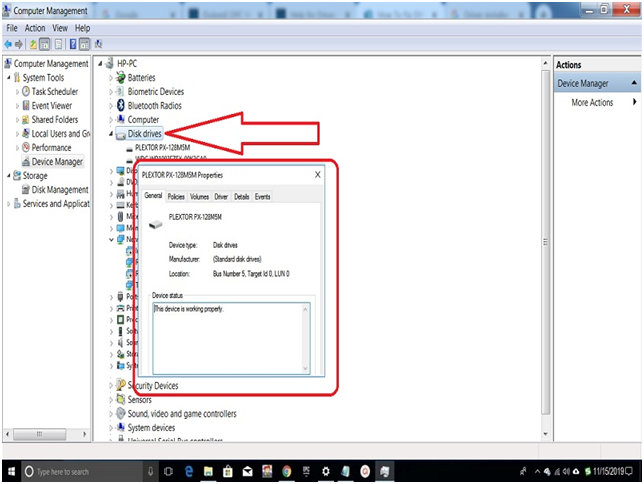This screenshot has width=644, height=484.
Task: Open Microsoft Edge from the taskbar
Action: point(189,471)
